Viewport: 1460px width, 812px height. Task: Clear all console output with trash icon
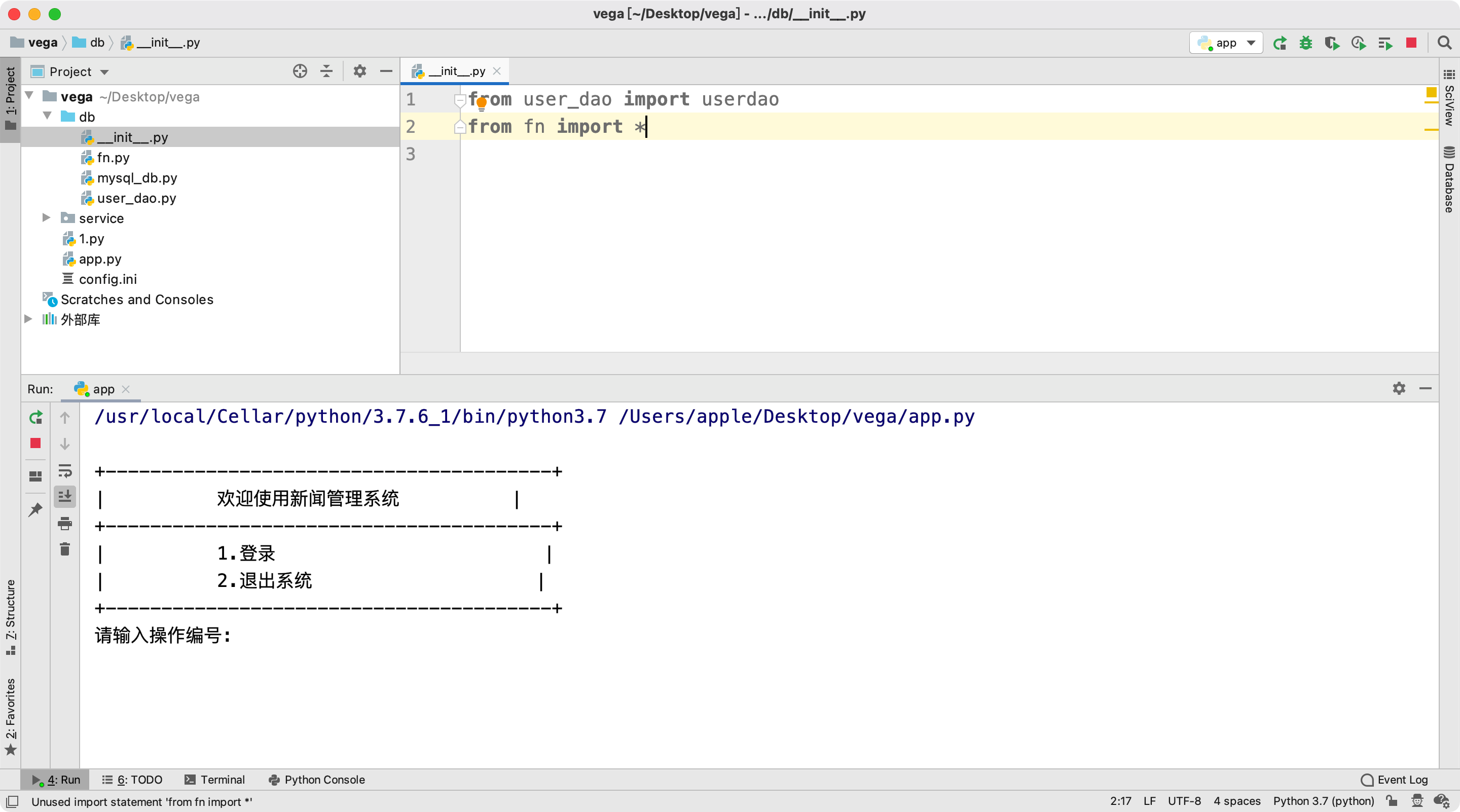pos(64,549)
